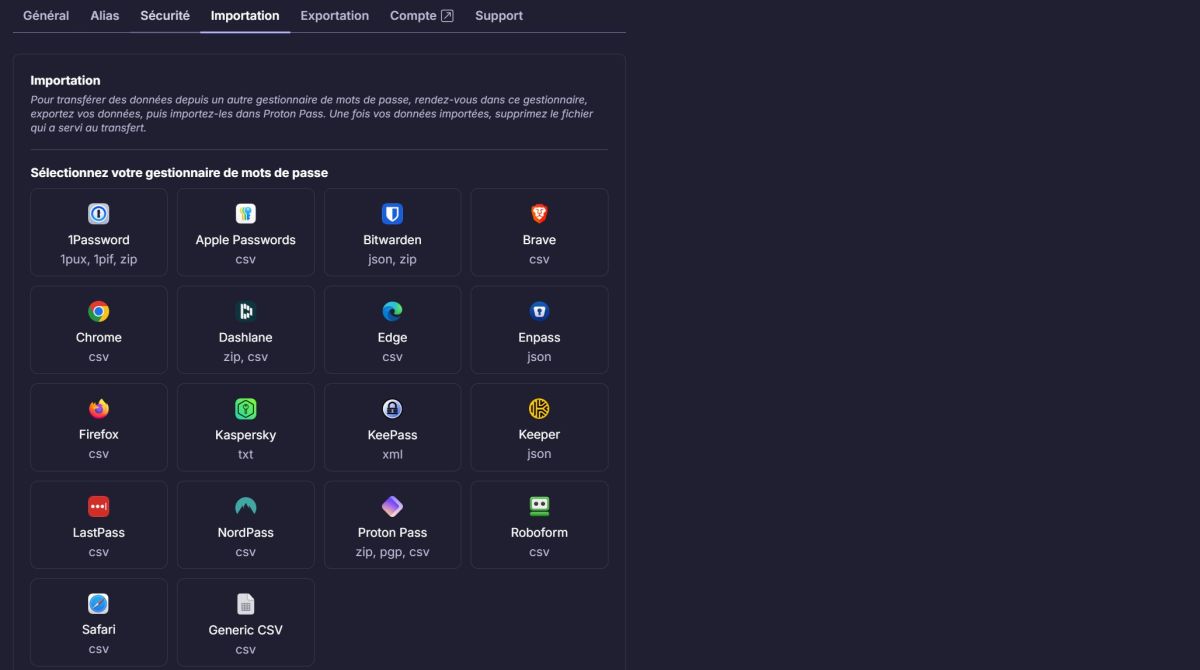This screenshot has width=1200, height=670.
Task: Import from Generic CSV
Action: 245,622
